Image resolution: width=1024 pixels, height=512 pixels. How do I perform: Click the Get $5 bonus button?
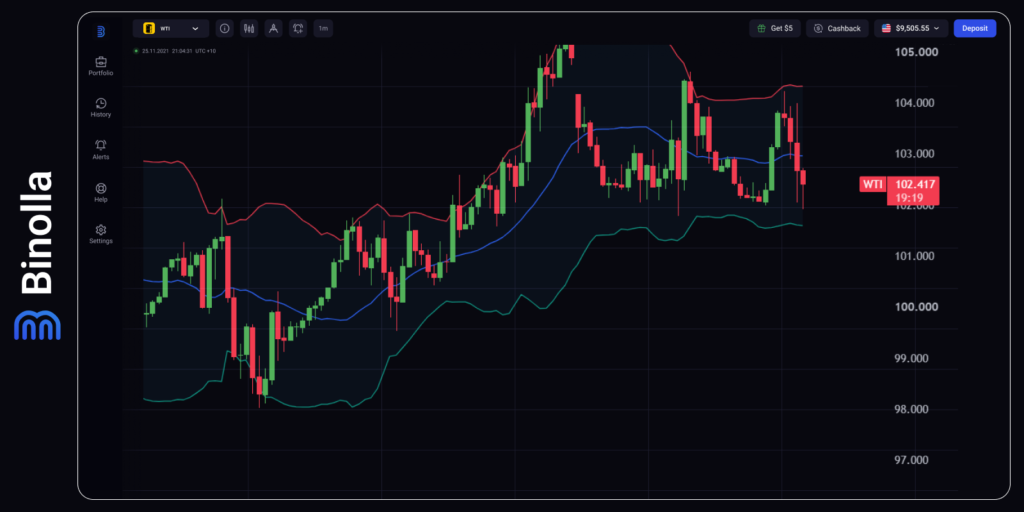pos(775,28)
